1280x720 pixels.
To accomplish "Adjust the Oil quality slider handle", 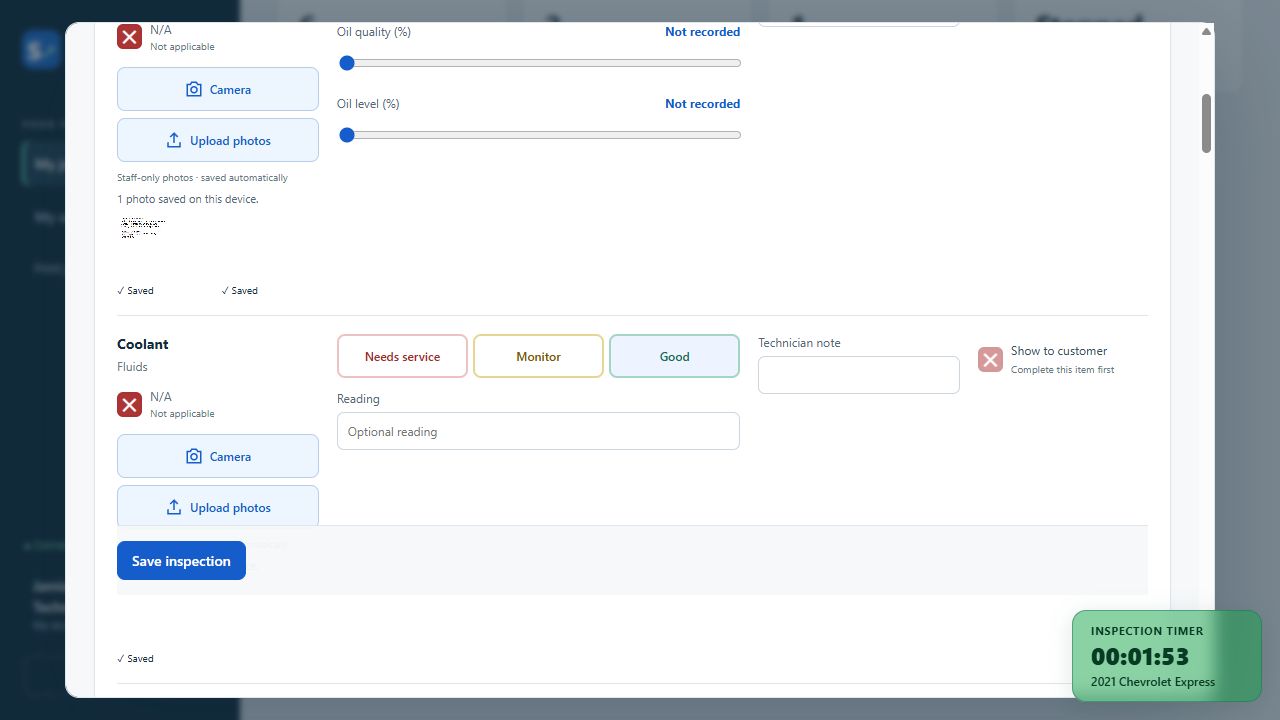I will pos(347,63).
